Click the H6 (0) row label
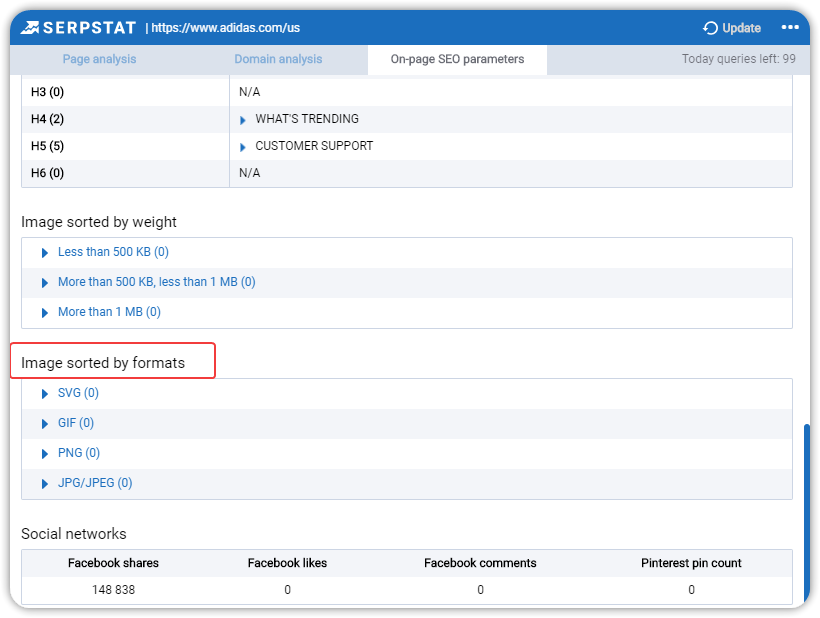This screenshot has height=618, width=820. (x=48, y=173)
